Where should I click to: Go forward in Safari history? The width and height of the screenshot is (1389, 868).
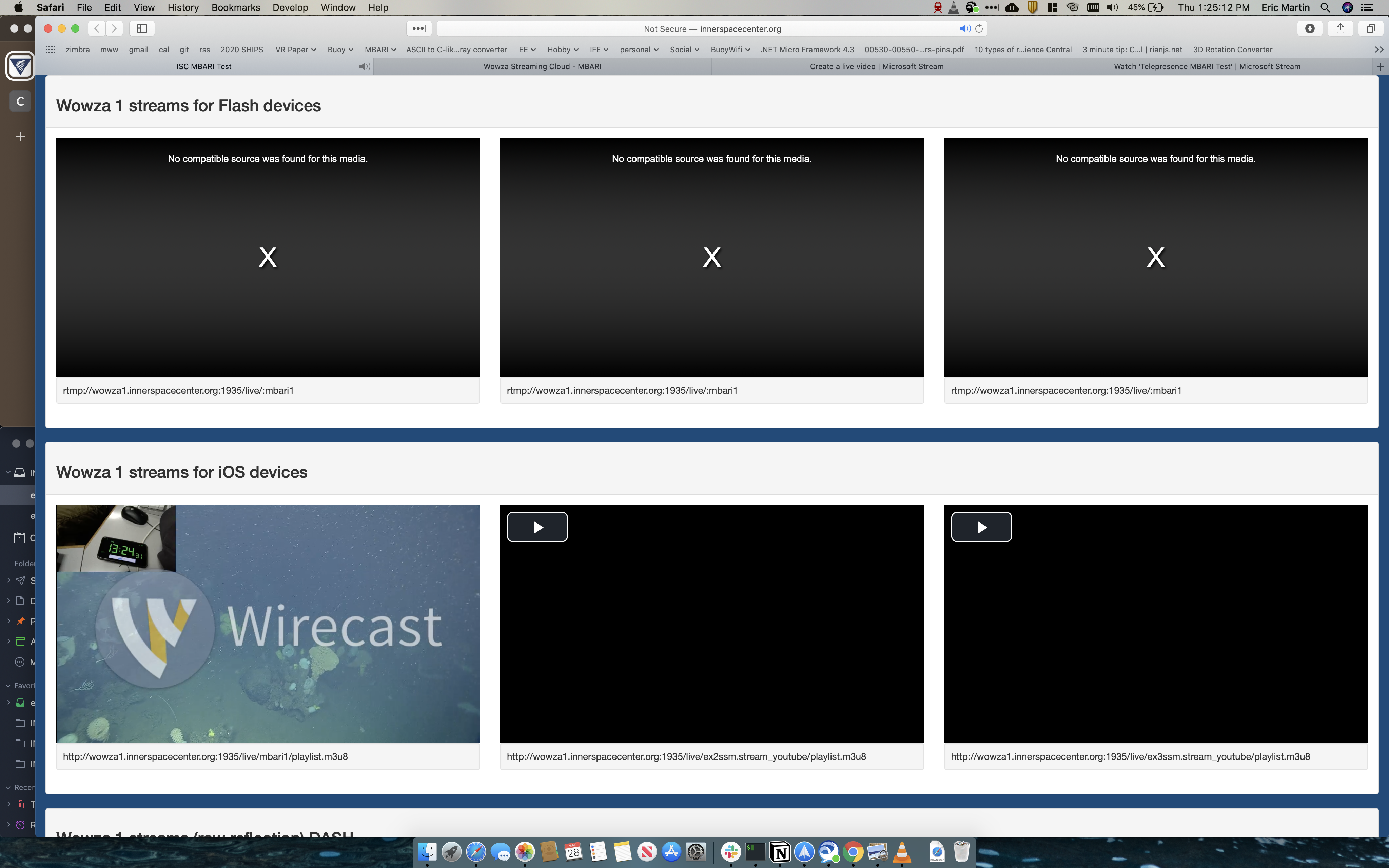[114, 28]
